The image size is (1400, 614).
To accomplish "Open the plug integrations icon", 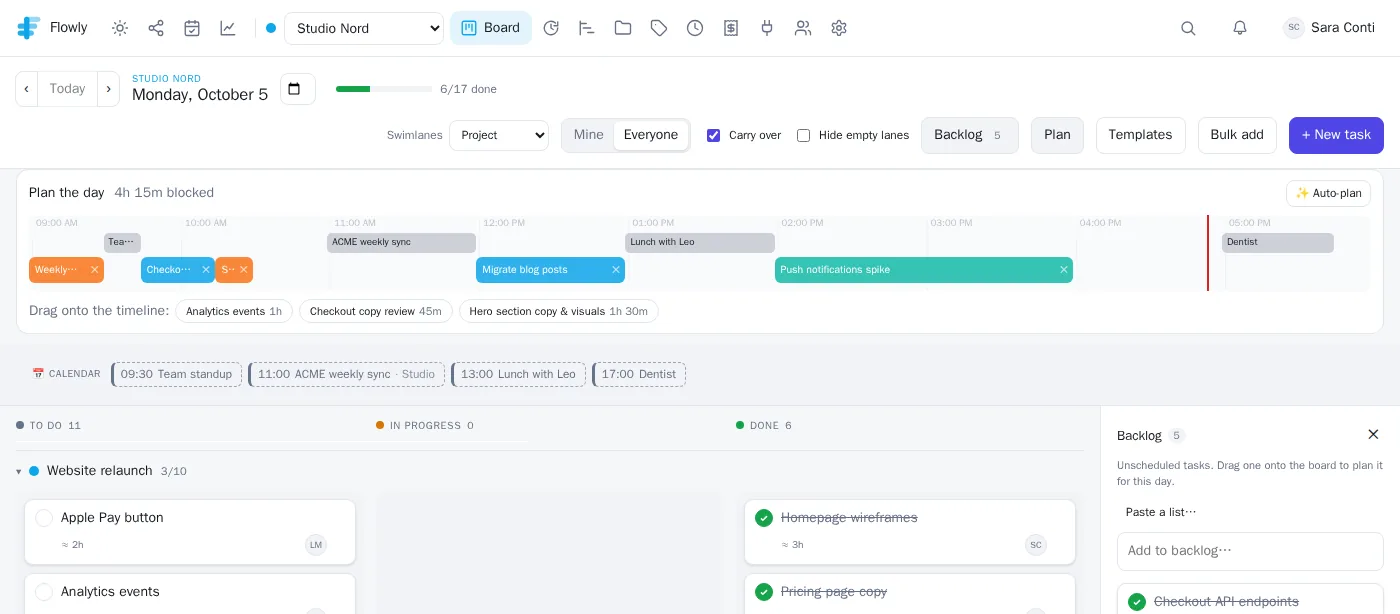I will pos(767,28).
